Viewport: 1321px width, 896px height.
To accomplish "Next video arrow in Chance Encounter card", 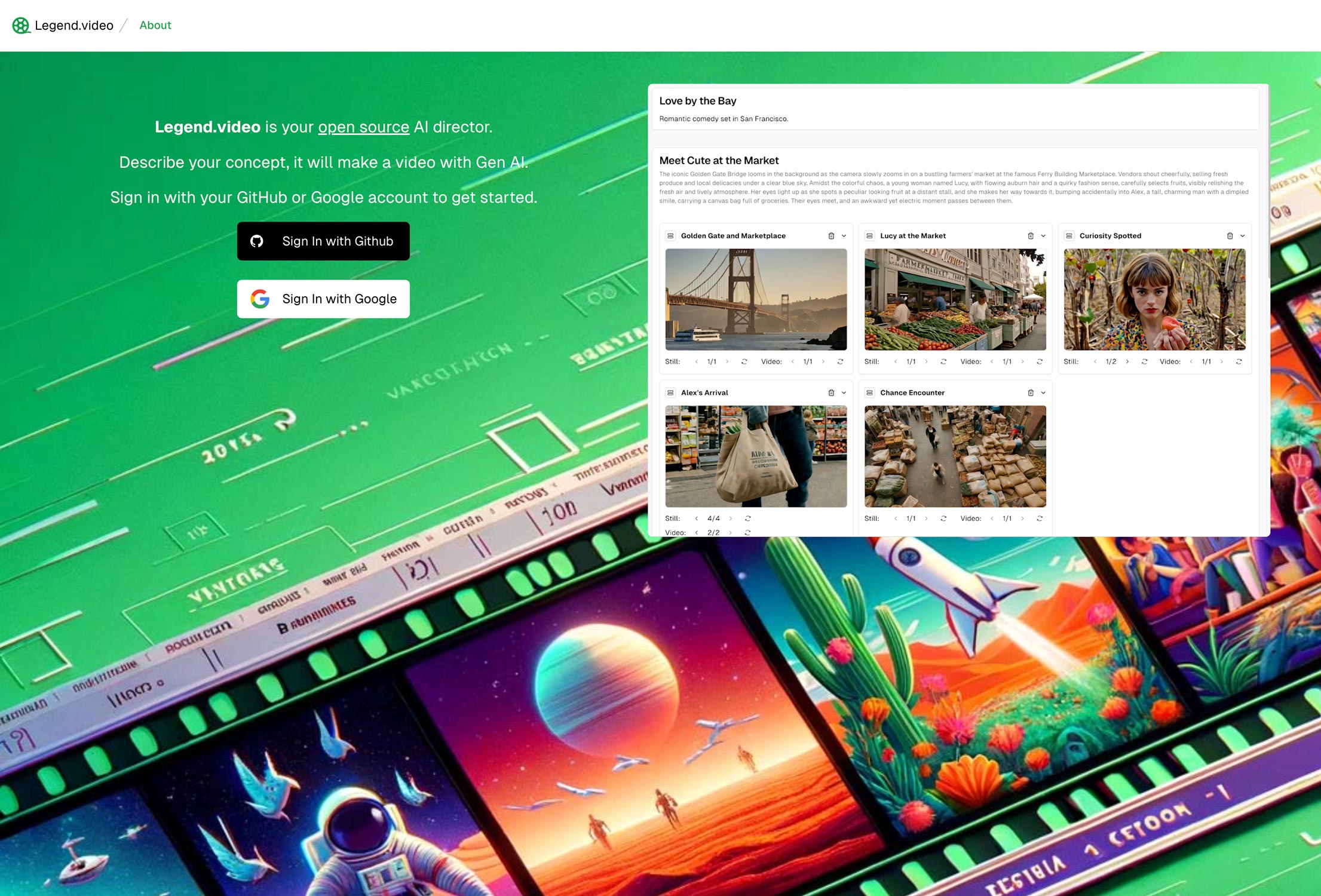I will (x=1022, y=518).
